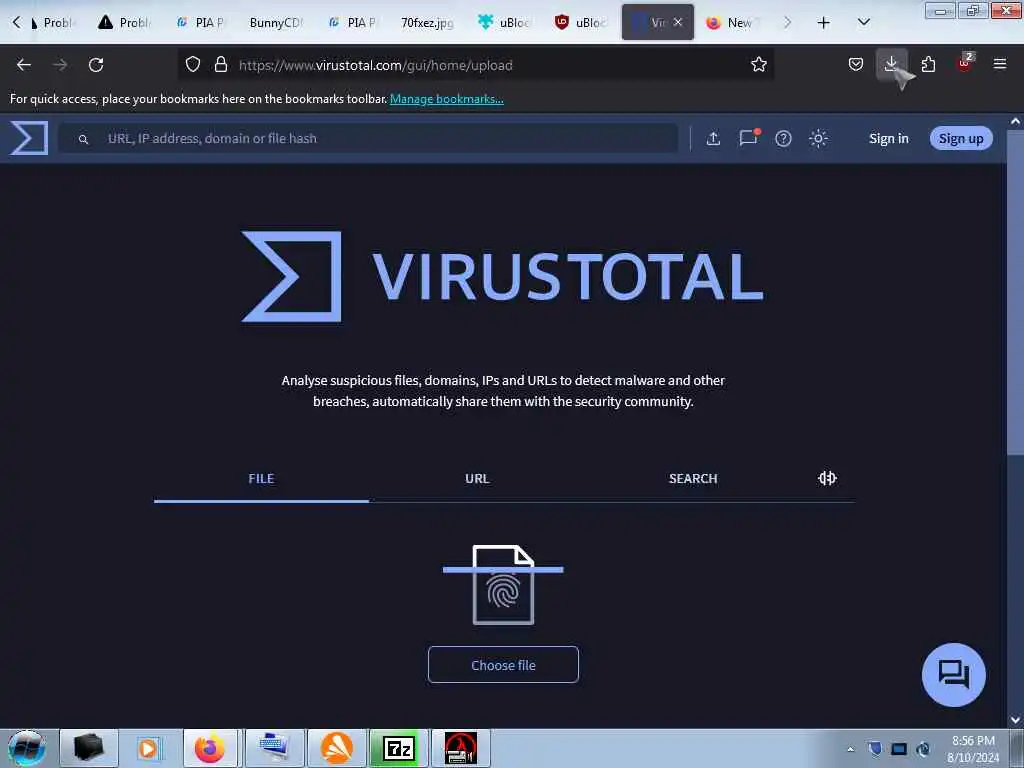Screen dimensions: 1024x768
Task: Open a new tab with plus button
Action: click(824, 22)
